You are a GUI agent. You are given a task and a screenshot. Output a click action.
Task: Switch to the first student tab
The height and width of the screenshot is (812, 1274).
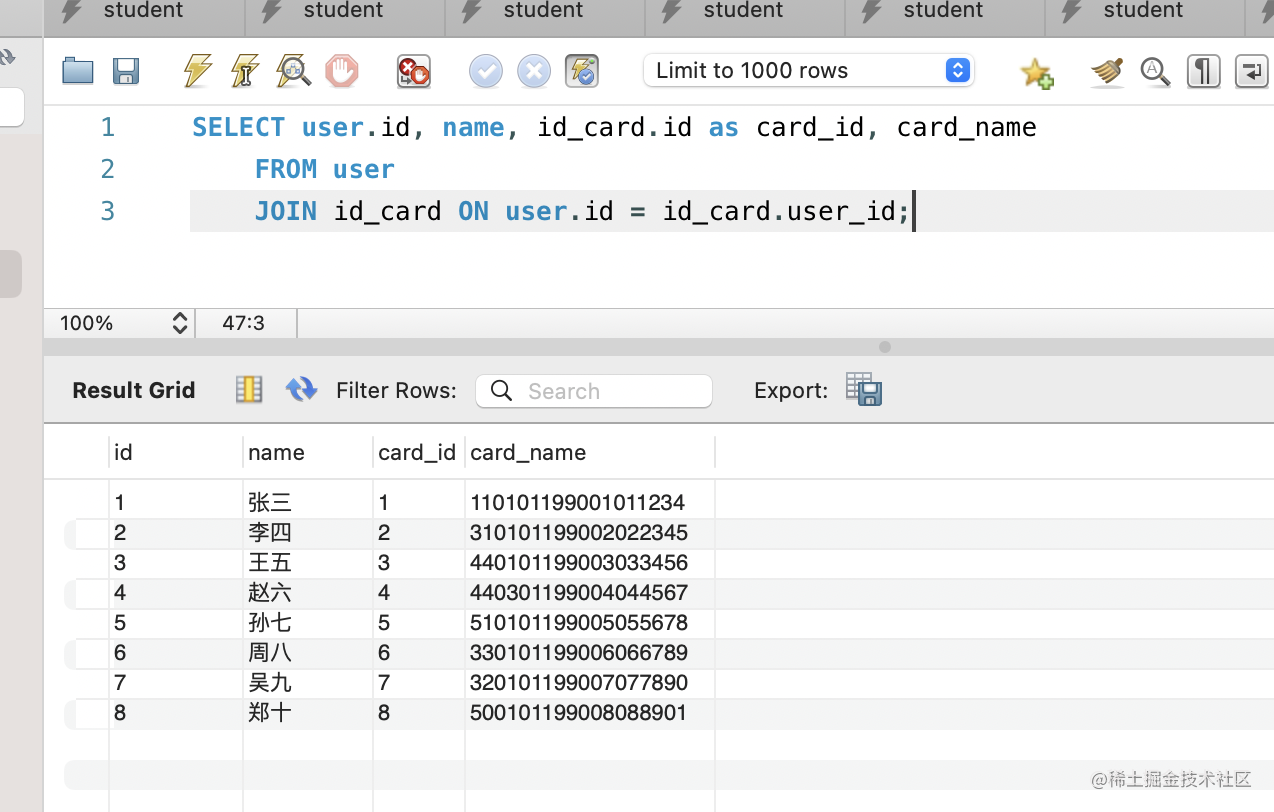pos(143,12)
